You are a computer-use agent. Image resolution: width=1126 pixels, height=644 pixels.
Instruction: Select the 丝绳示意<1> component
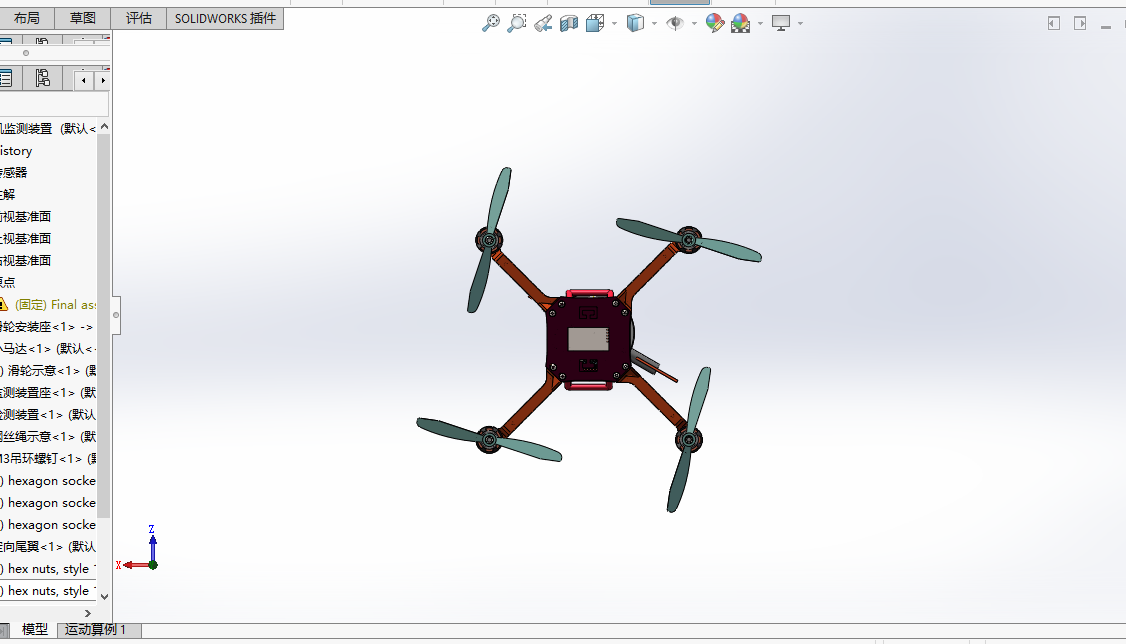(47, 437)
